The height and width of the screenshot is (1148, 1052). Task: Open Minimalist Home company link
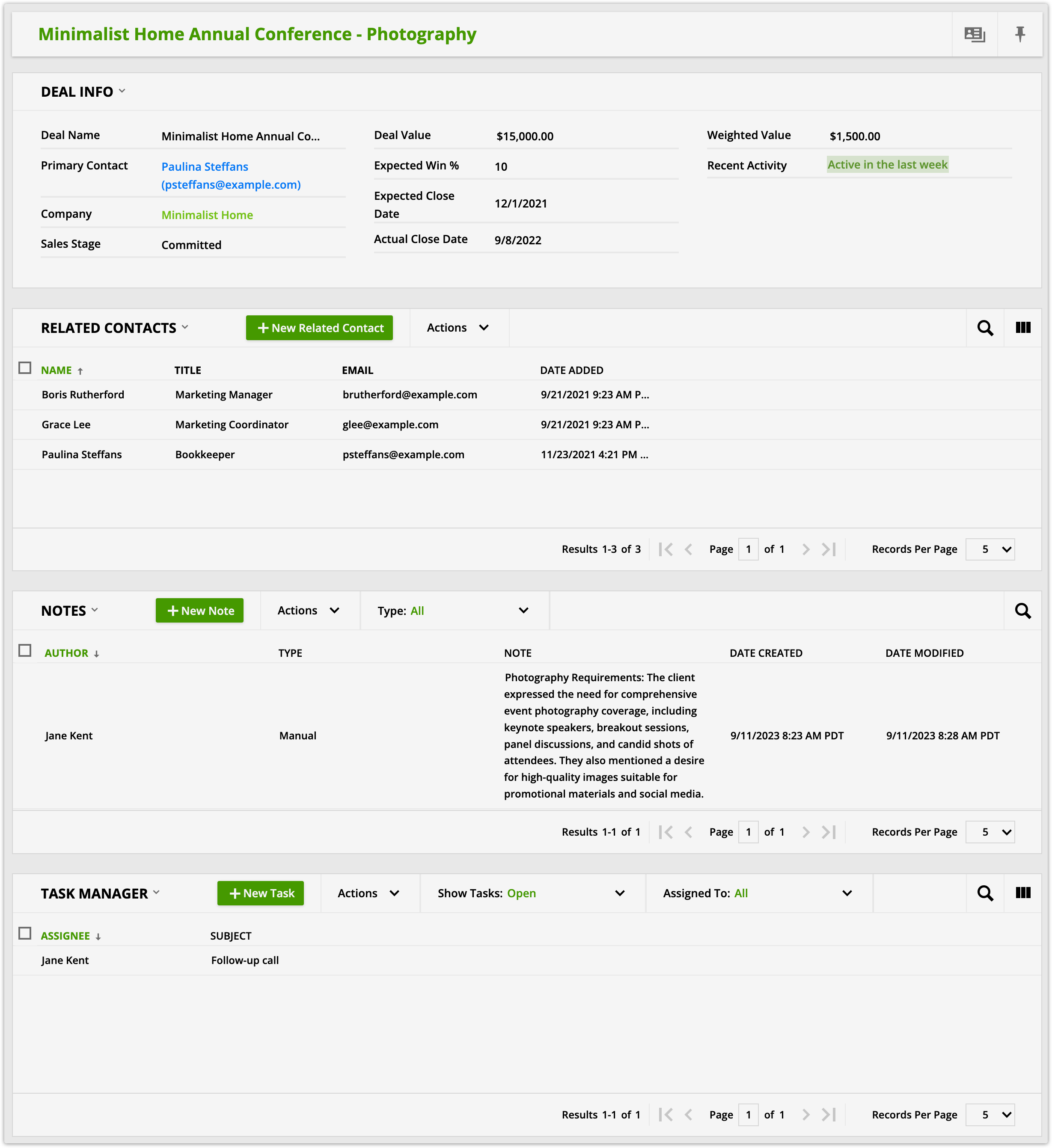207,215
